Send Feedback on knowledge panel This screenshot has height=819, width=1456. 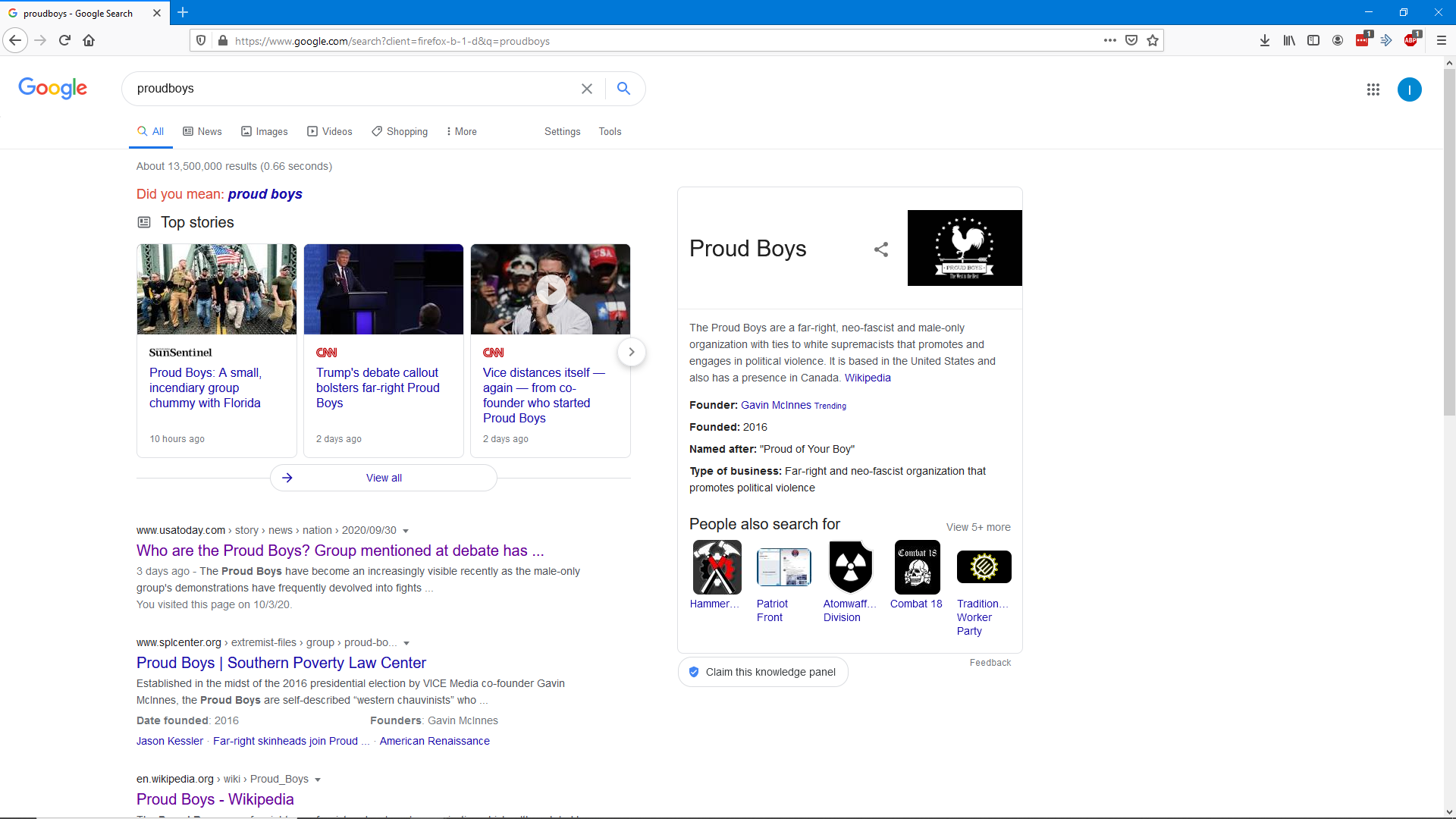pos(990,663)
